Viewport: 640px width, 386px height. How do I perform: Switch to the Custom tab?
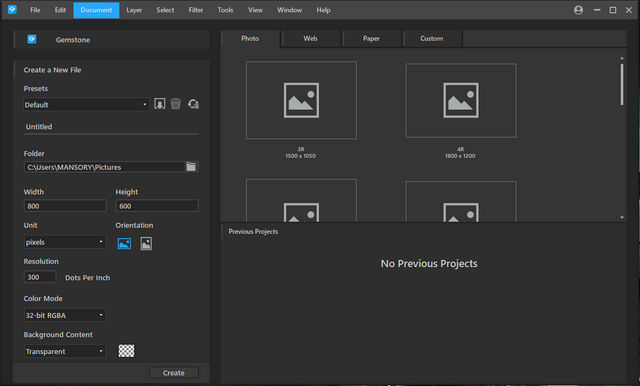click(x=432, y=39)
